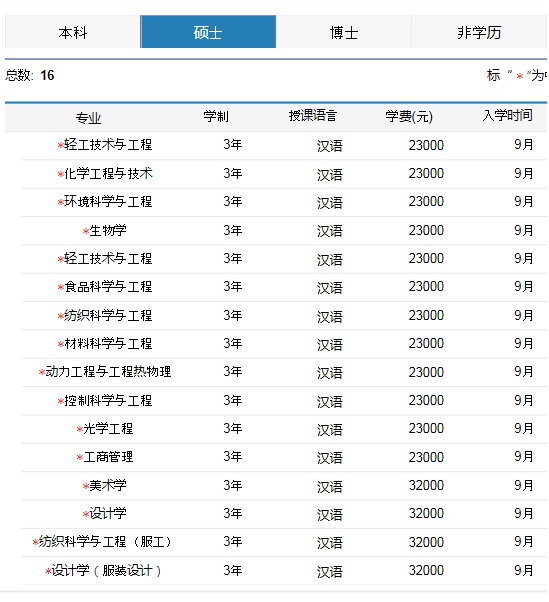Open the first 纺织科学与工程 program

pyautogui.click(x=108, y=316)
